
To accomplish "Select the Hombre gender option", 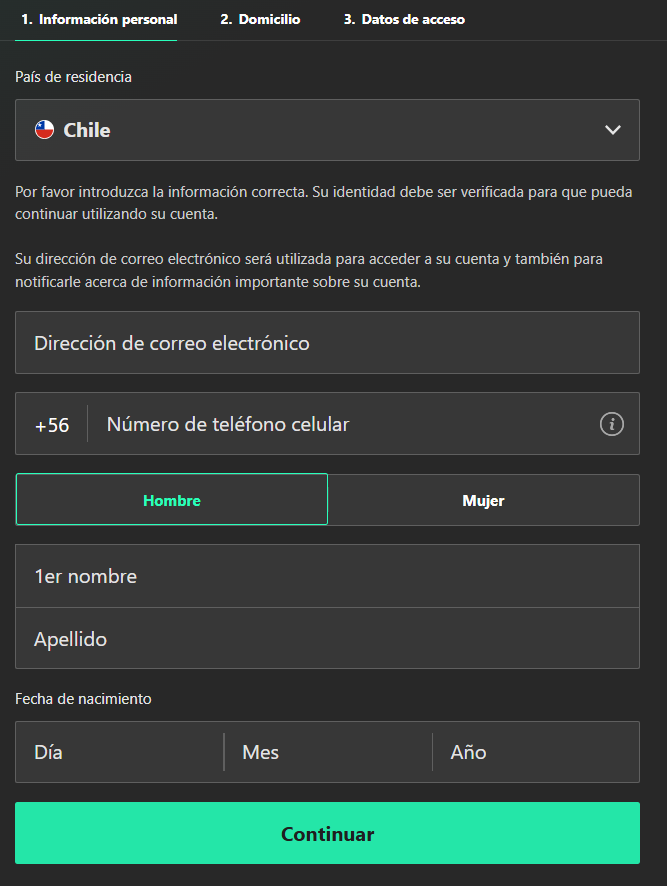I will coord(171,499).
